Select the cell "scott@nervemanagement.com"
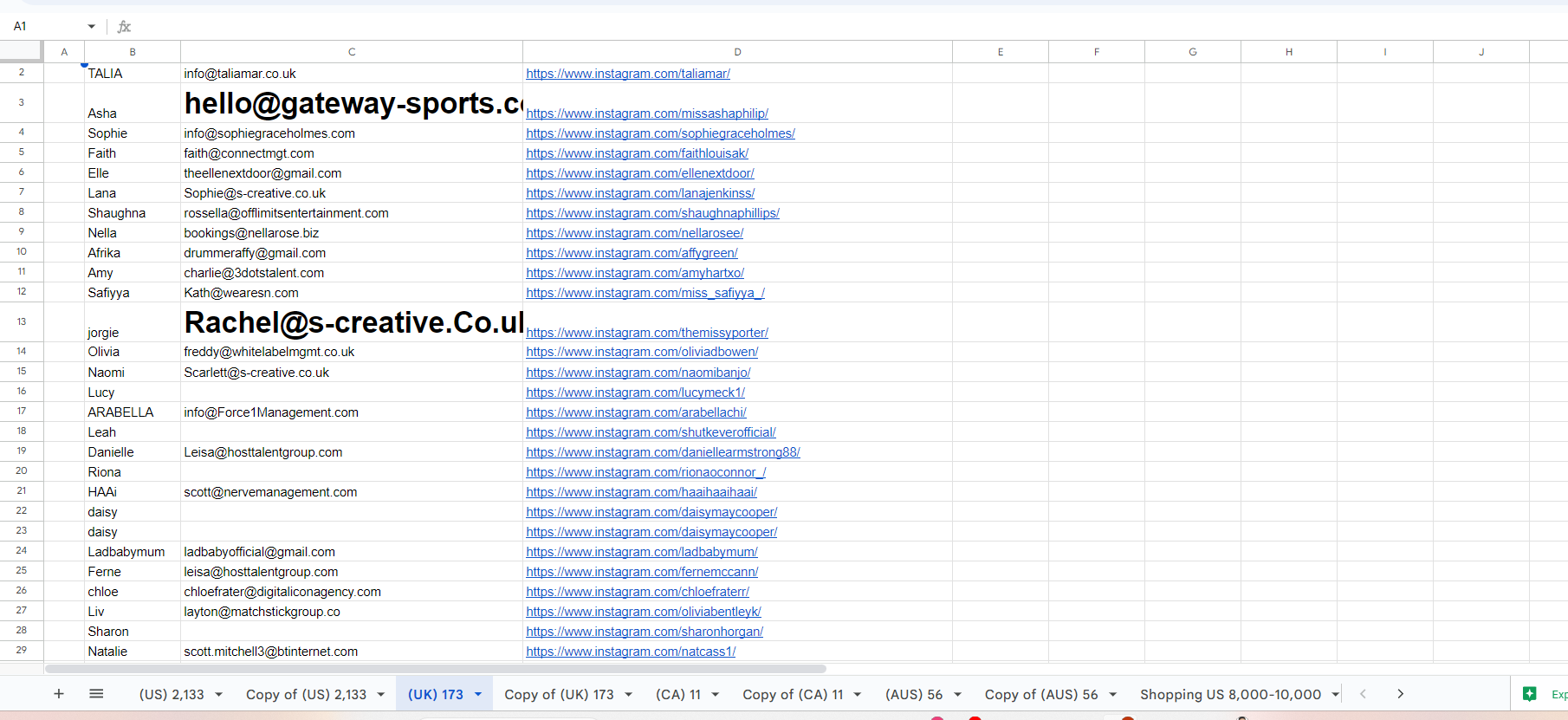This screenshot has height=720, width=1568. [x=352, y=492]
